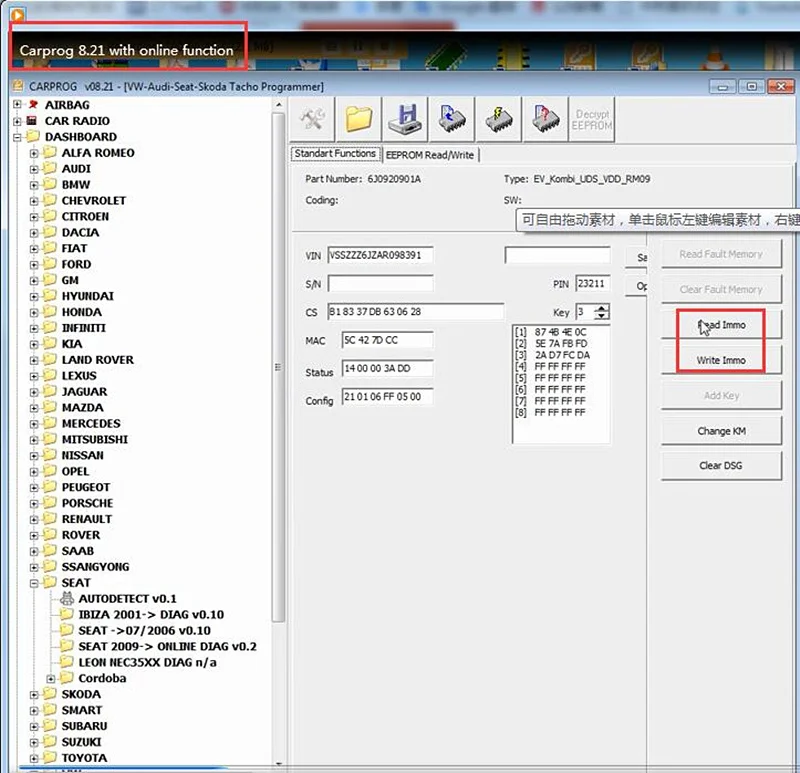The width and height of the screenshot is (800, 773).
Task: Click into the Status value field
Action: pos(387,368)
